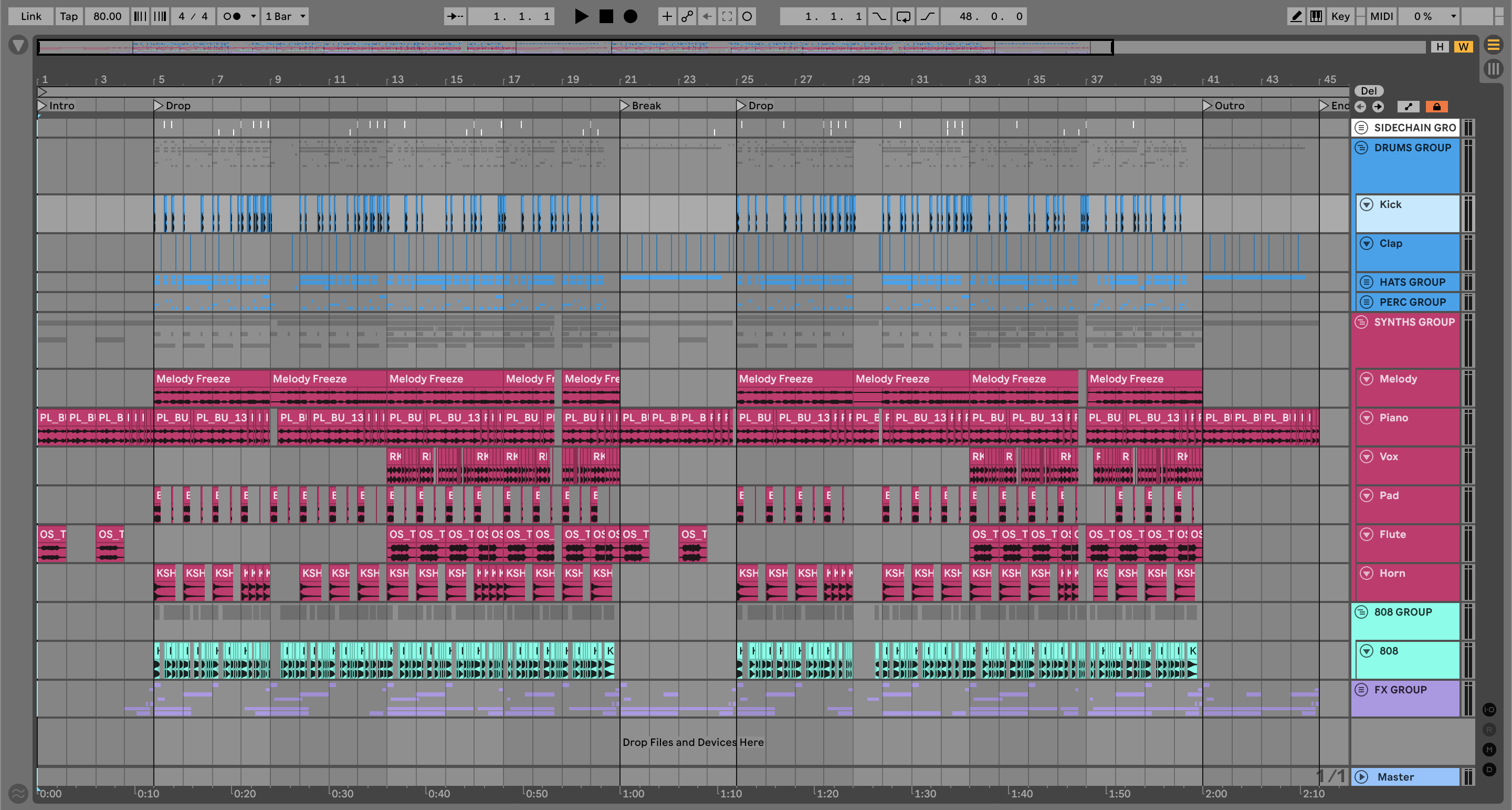The width and height of the screenshot is (1512, 810).
Task: Toggle the Arrangement Loop switch
Action: [x=904, y=16]
